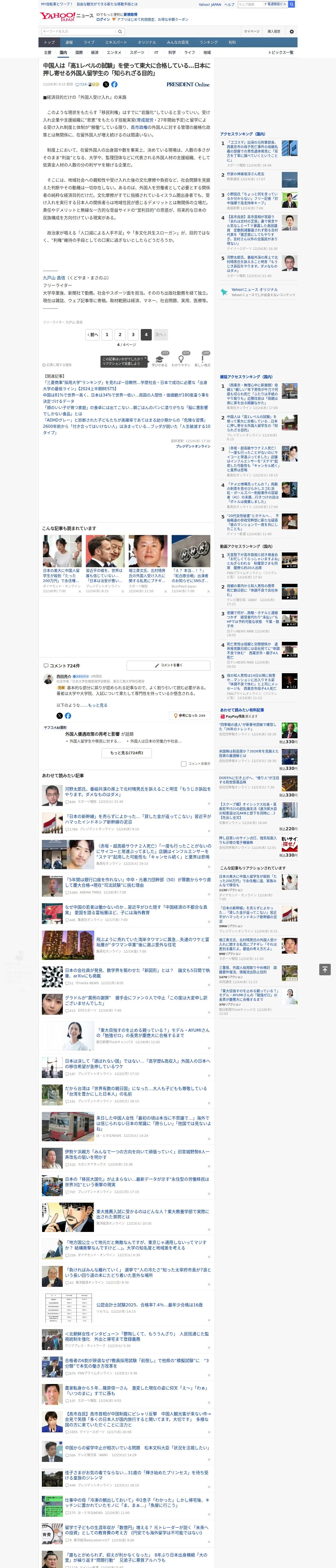Open 高市政権 link in article body
The image size is (336, 1568).
139,128
